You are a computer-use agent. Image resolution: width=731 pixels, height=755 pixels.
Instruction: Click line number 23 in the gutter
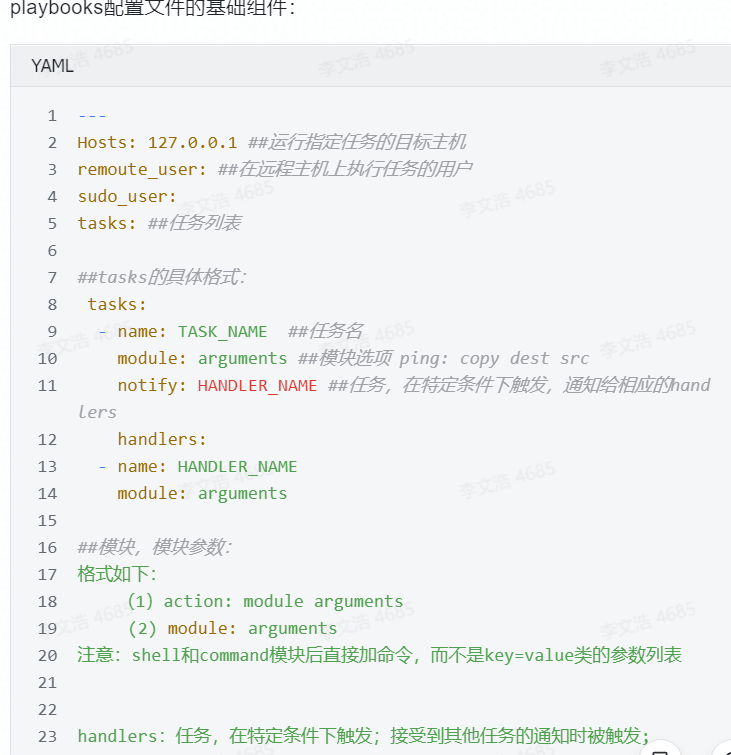[47, 736]
